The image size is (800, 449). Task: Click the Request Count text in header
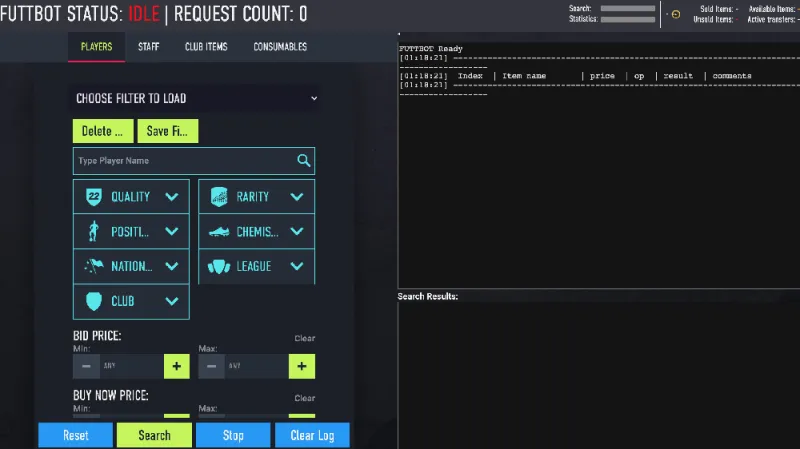241,14
